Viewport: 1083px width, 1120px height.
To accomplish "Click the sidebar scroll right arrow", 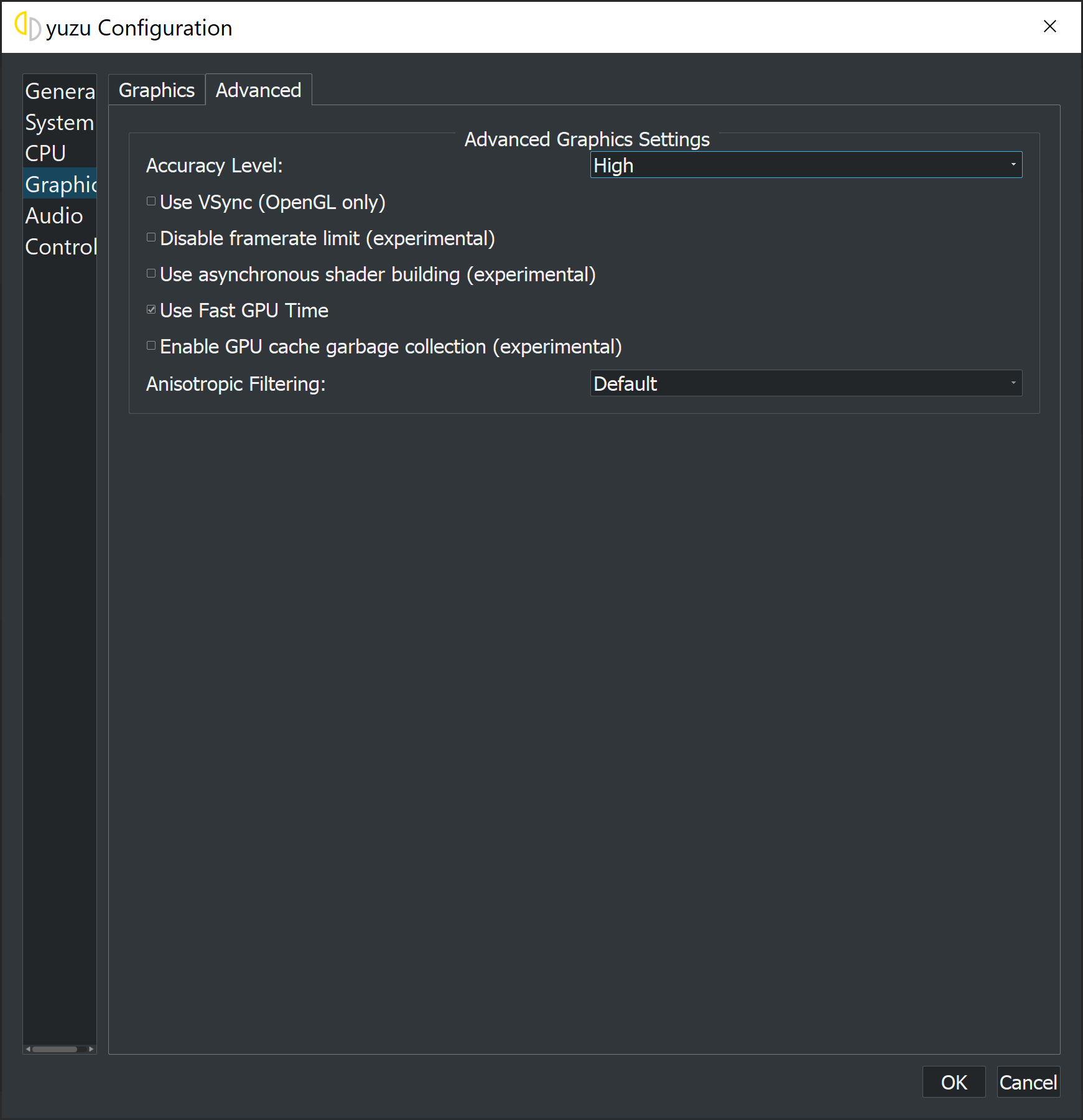I will 91,1049.
